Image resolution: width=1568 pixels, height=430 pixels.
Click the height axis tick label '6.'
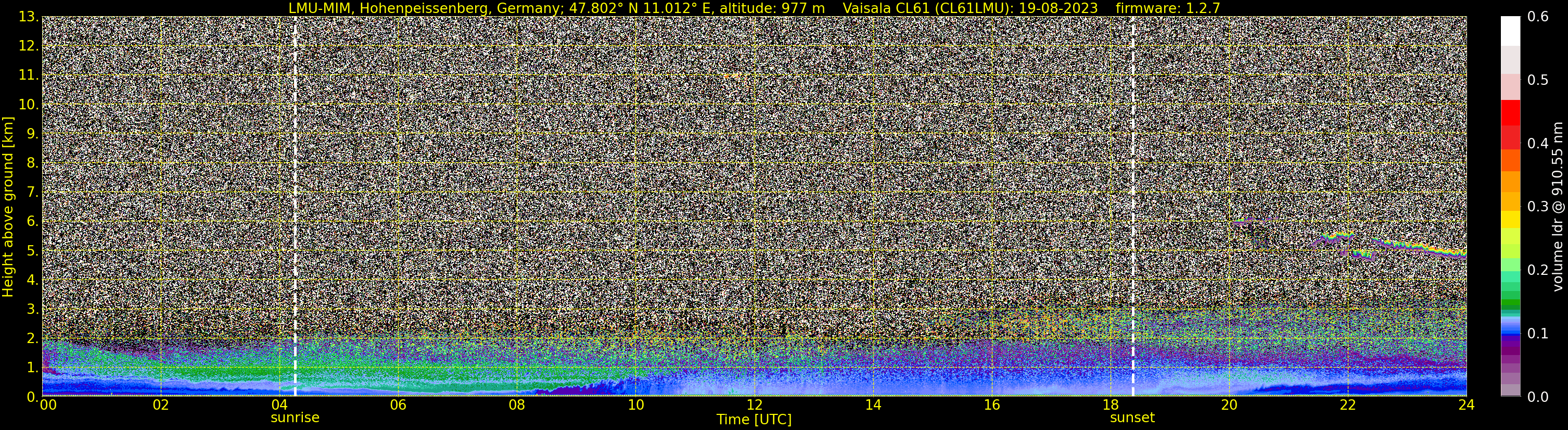pyautogui.click(x=32, y=222)
